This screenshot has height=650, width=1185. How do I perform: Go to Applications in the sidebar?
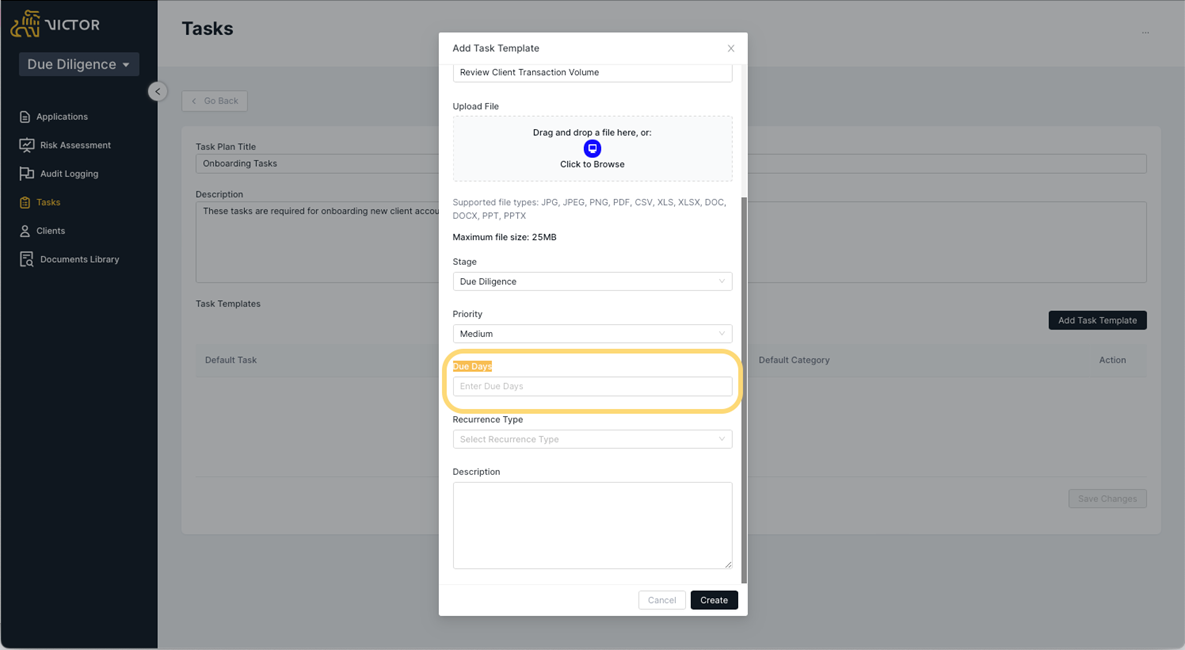[62, 116]
